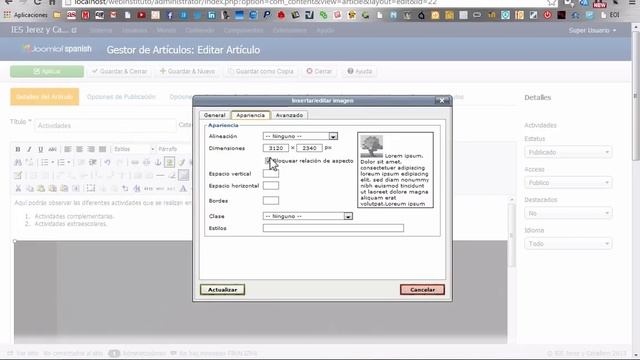This screenshot has height=360, width=640.
Task: Open find tool (binoculars icon)
Action: (x=18, y=162)
